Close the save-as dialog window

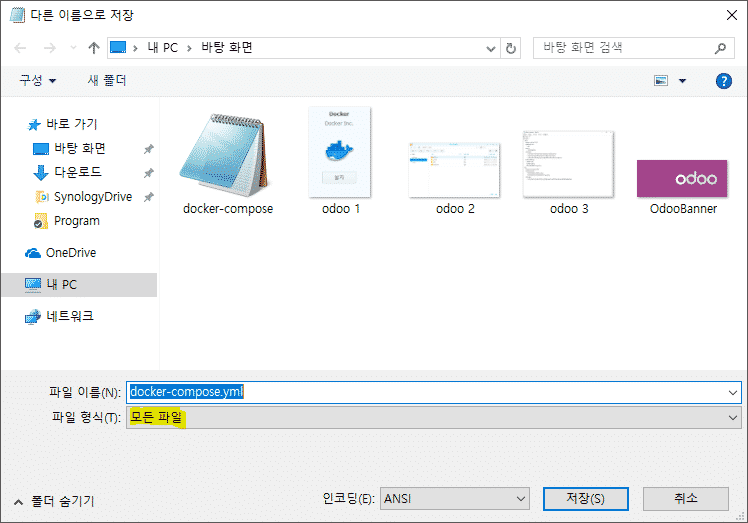point(732,15)
